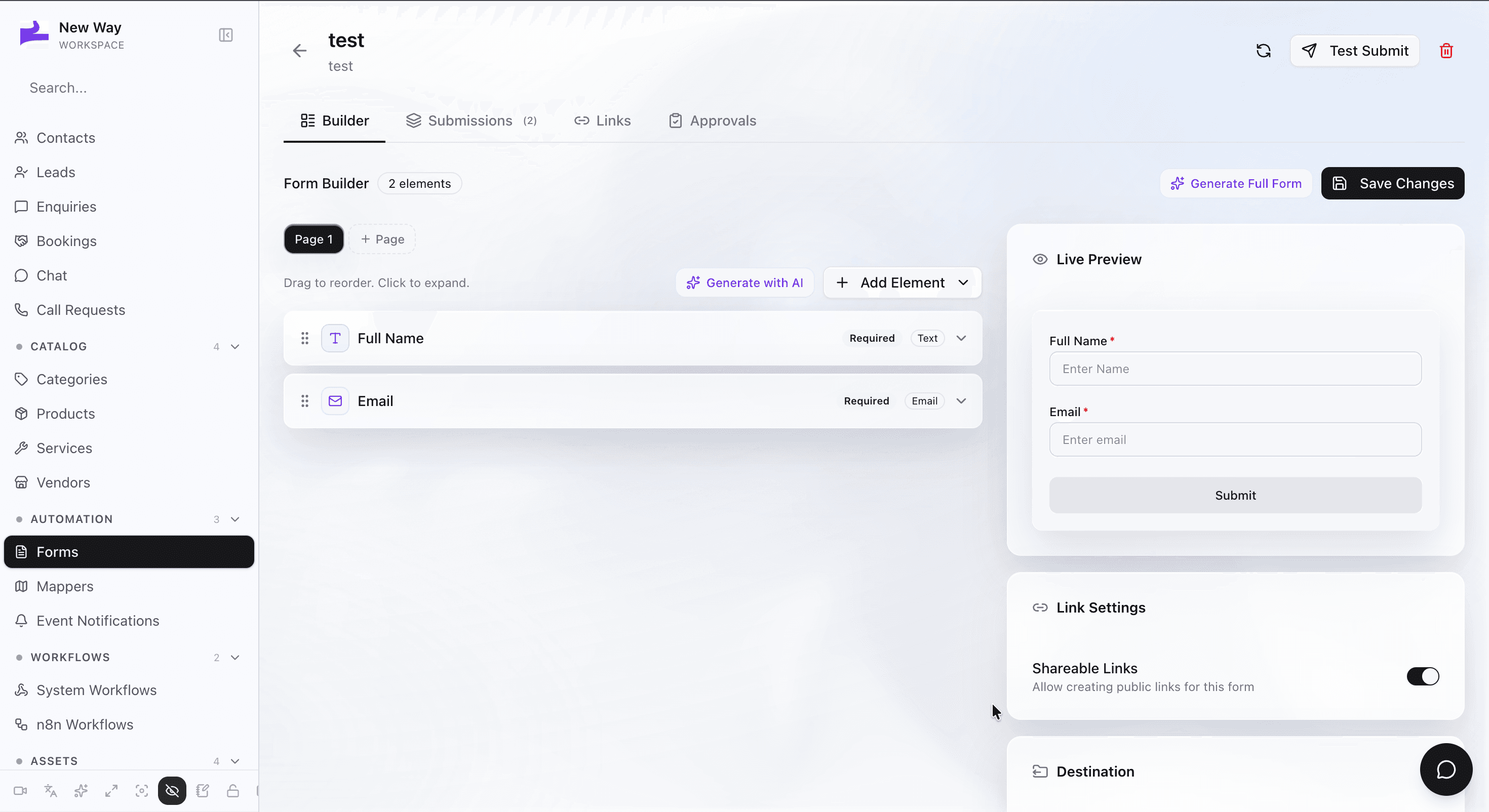Expand the Full Name element chevron
This screenshot has height=812, width=1489.
(x=961, y=338)
